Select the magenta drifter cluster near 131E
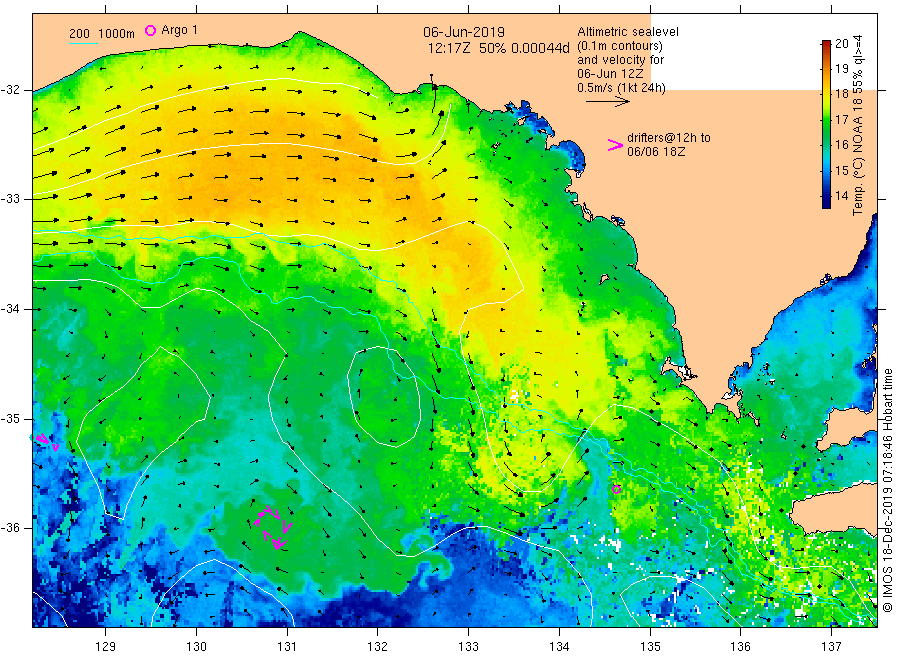Image resolution: width=900 pixels, height=660 pixels. [273, 527]
